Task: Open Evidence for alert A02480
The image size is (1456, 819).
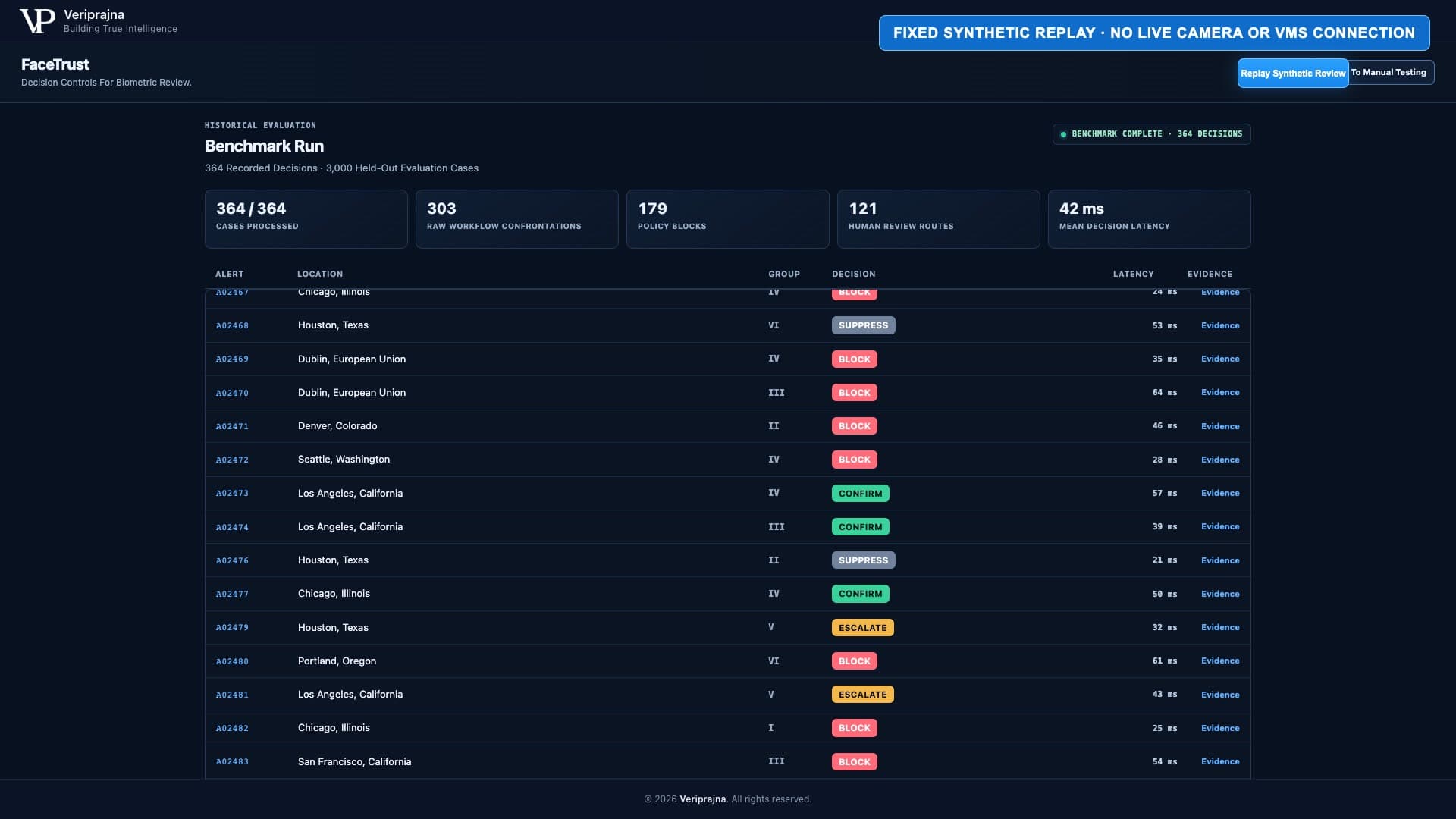Action: click(x=1220, y=661)
